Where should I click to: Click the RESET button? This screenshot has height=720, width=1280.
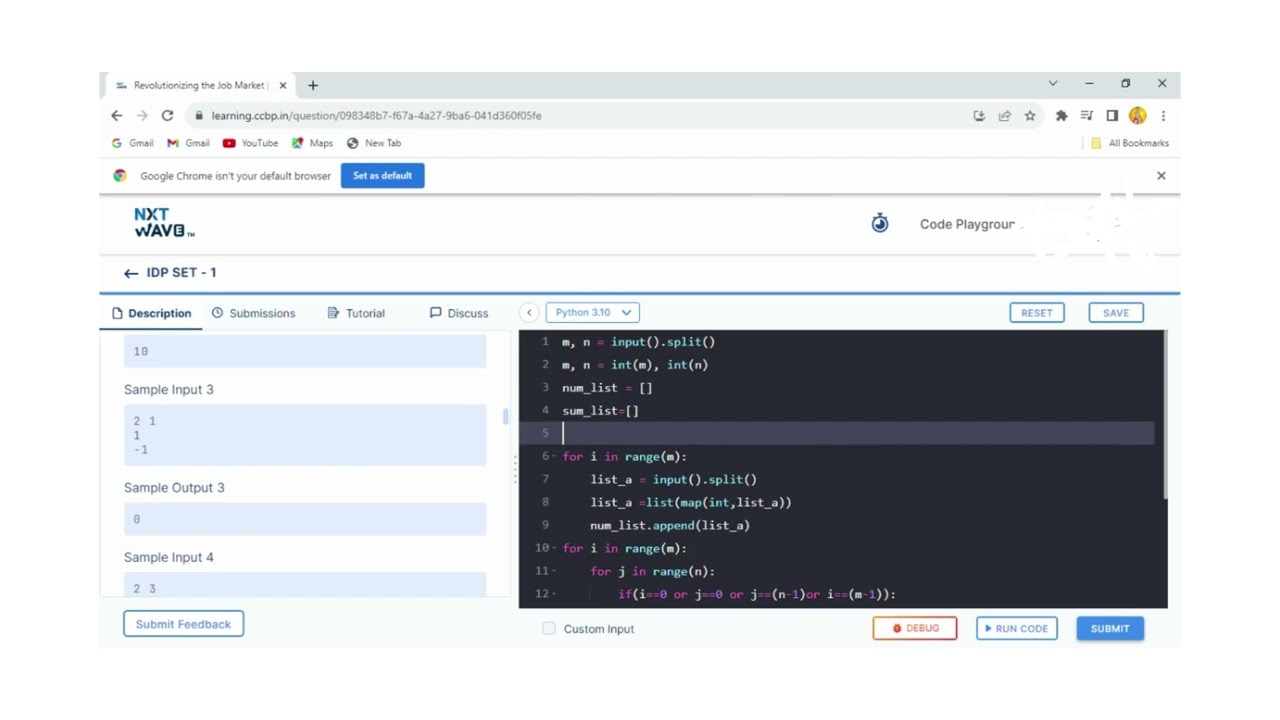tap(1036, 313)
